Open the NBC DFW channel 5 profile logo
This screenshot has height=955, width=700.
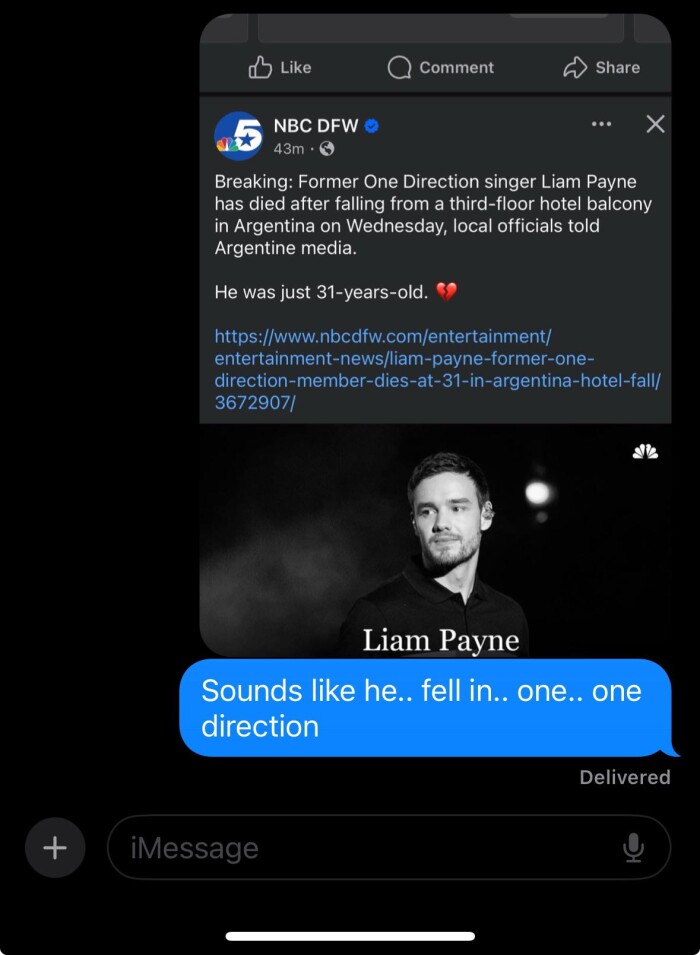(x=239, y=136)
